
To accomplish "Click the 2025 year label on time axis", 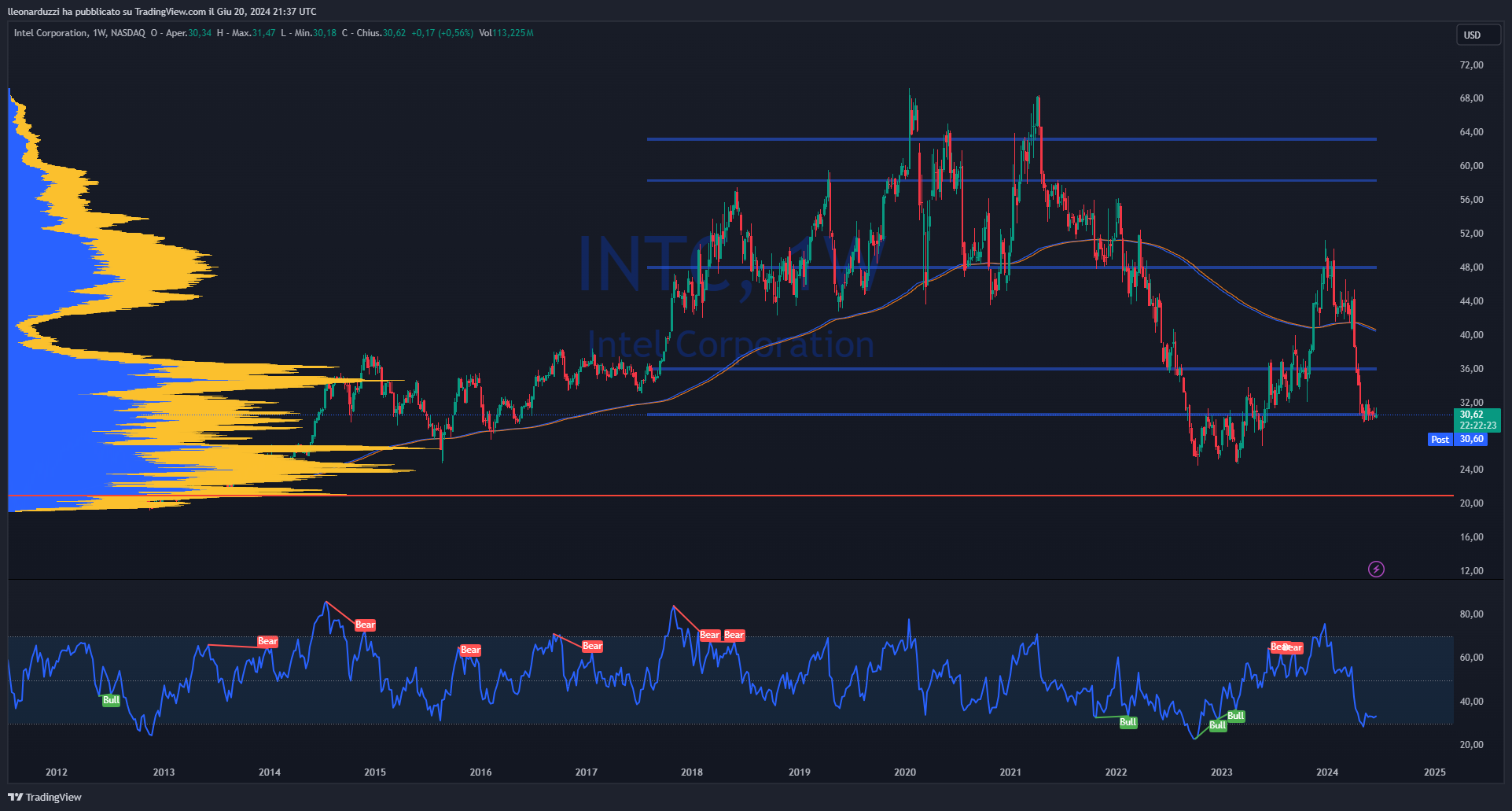I will click(1435, 772).
